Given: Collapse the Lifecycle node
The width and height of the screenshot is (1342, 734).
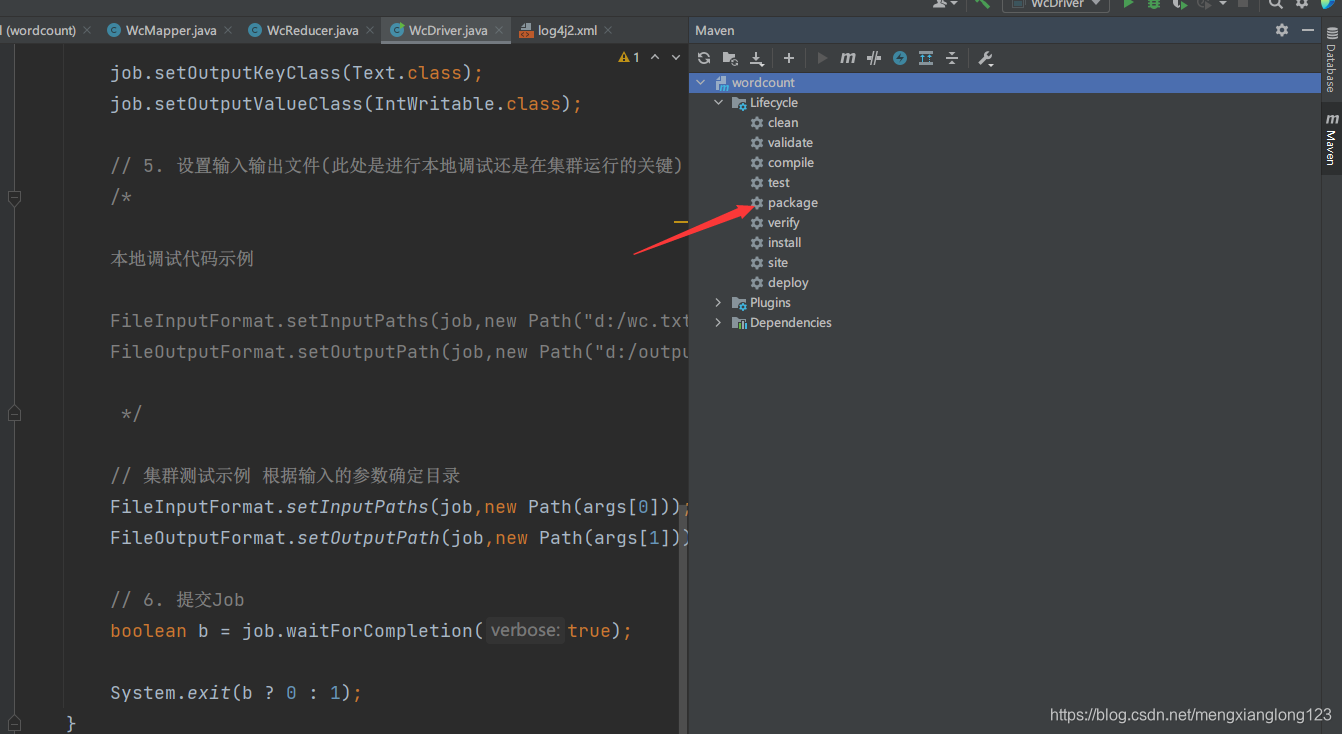Looking at the screenshot, I should [x=718, y=103].
